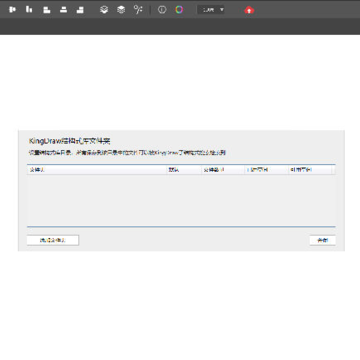
Task: Select the stair-step blocks alignment icon
Action: pyautogui.click(x=80, y=10)
